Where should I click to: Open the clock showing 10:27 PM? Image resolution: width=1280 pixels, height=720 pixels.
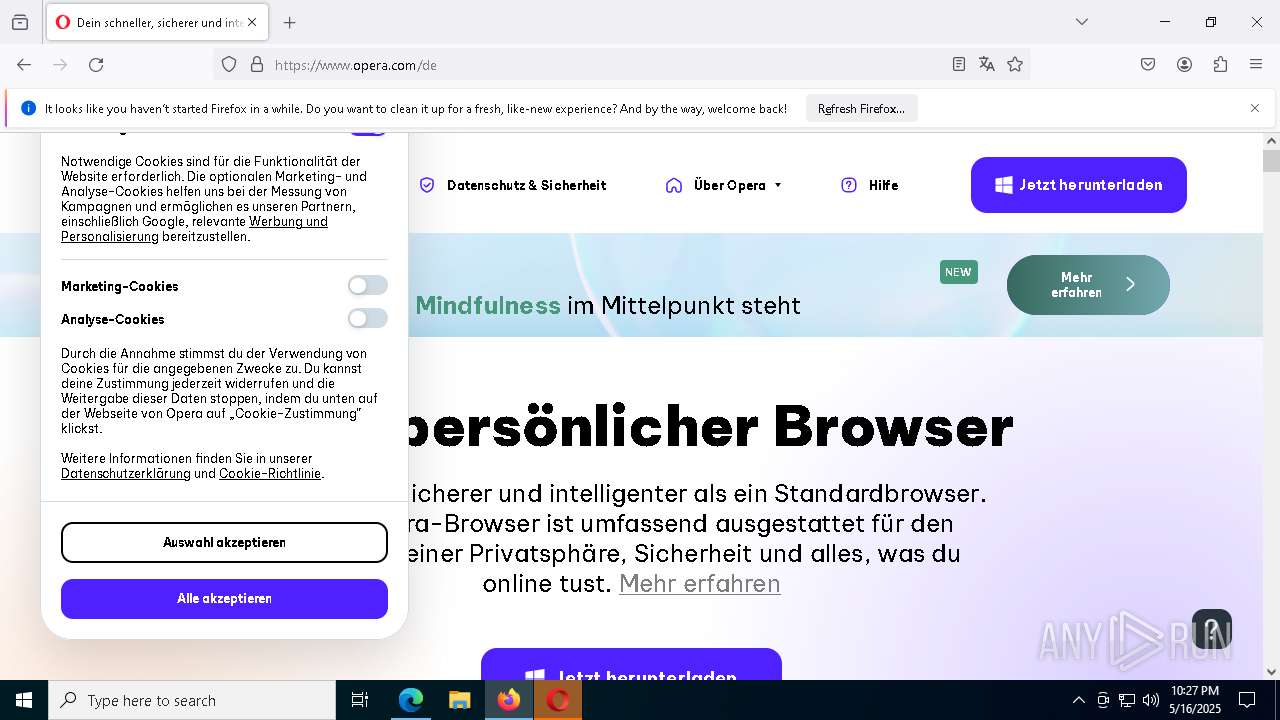[x=1195, y=700]
